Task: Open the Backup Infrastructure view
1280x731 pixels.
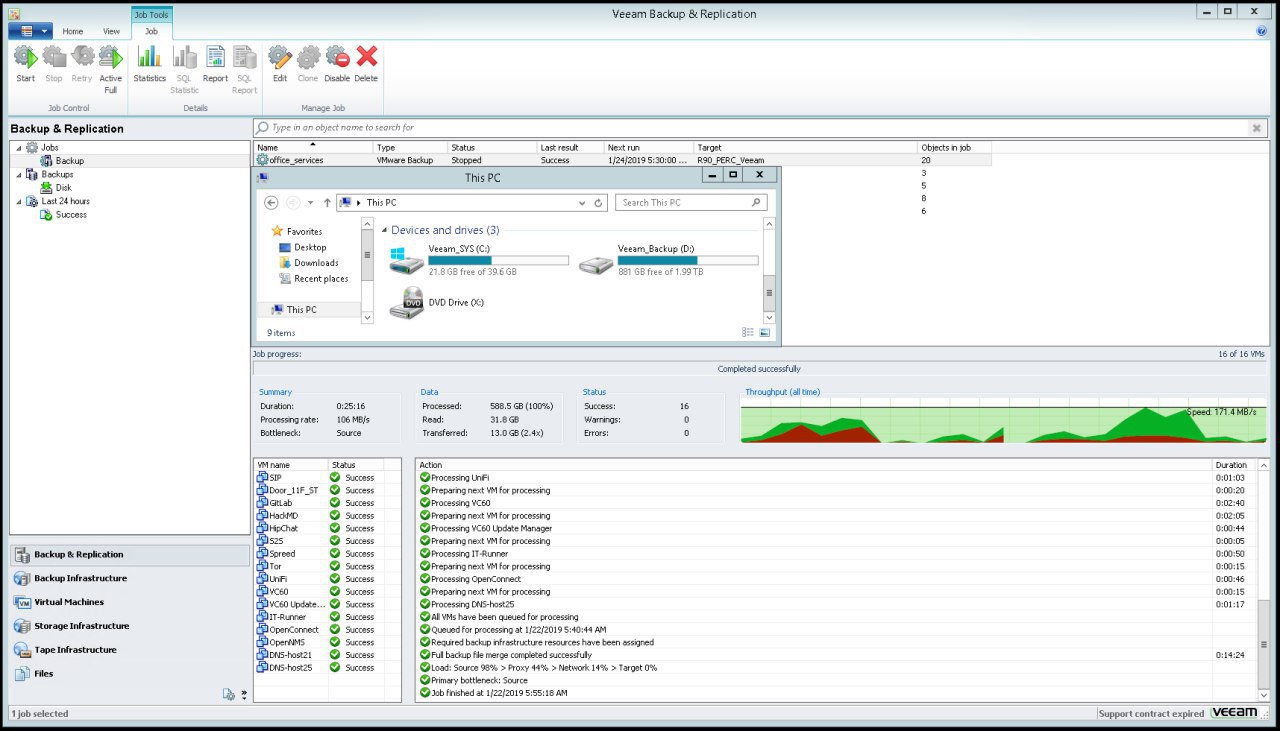Action: [129, 578]
